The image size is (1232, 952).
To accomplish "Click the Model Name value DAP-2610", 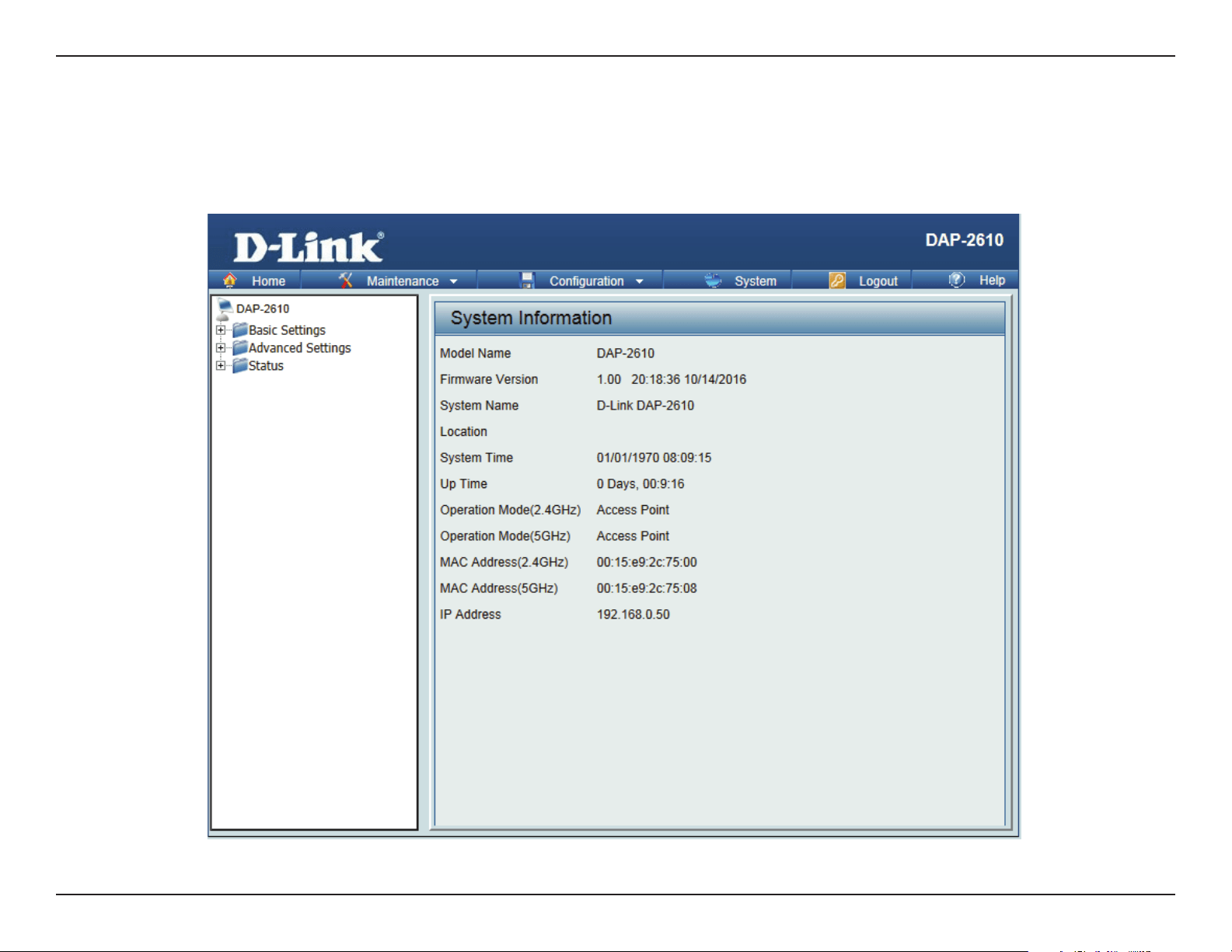I will point(626,354).
